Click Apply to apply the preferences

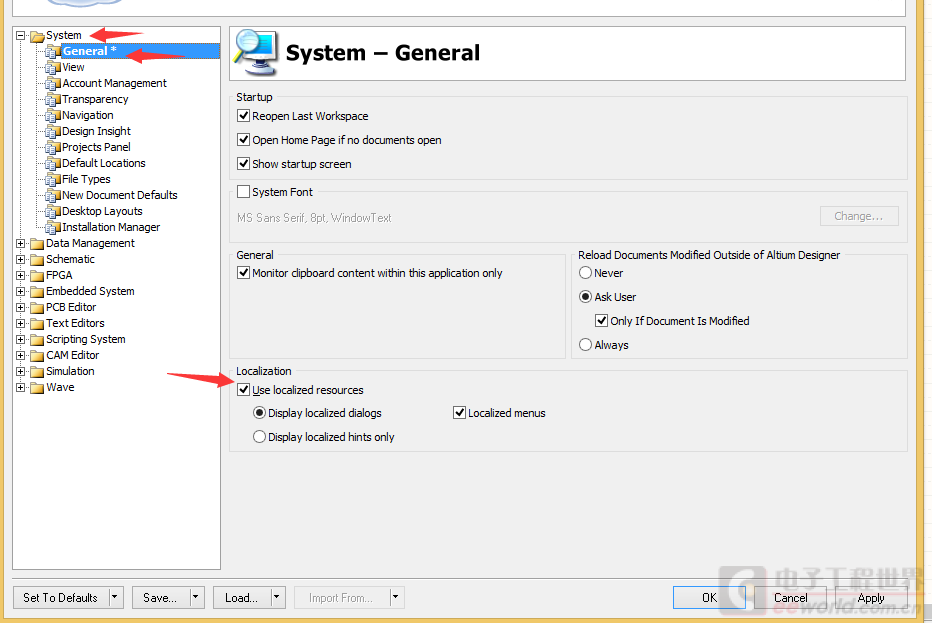pyautogui.click(x=871, y=597)
